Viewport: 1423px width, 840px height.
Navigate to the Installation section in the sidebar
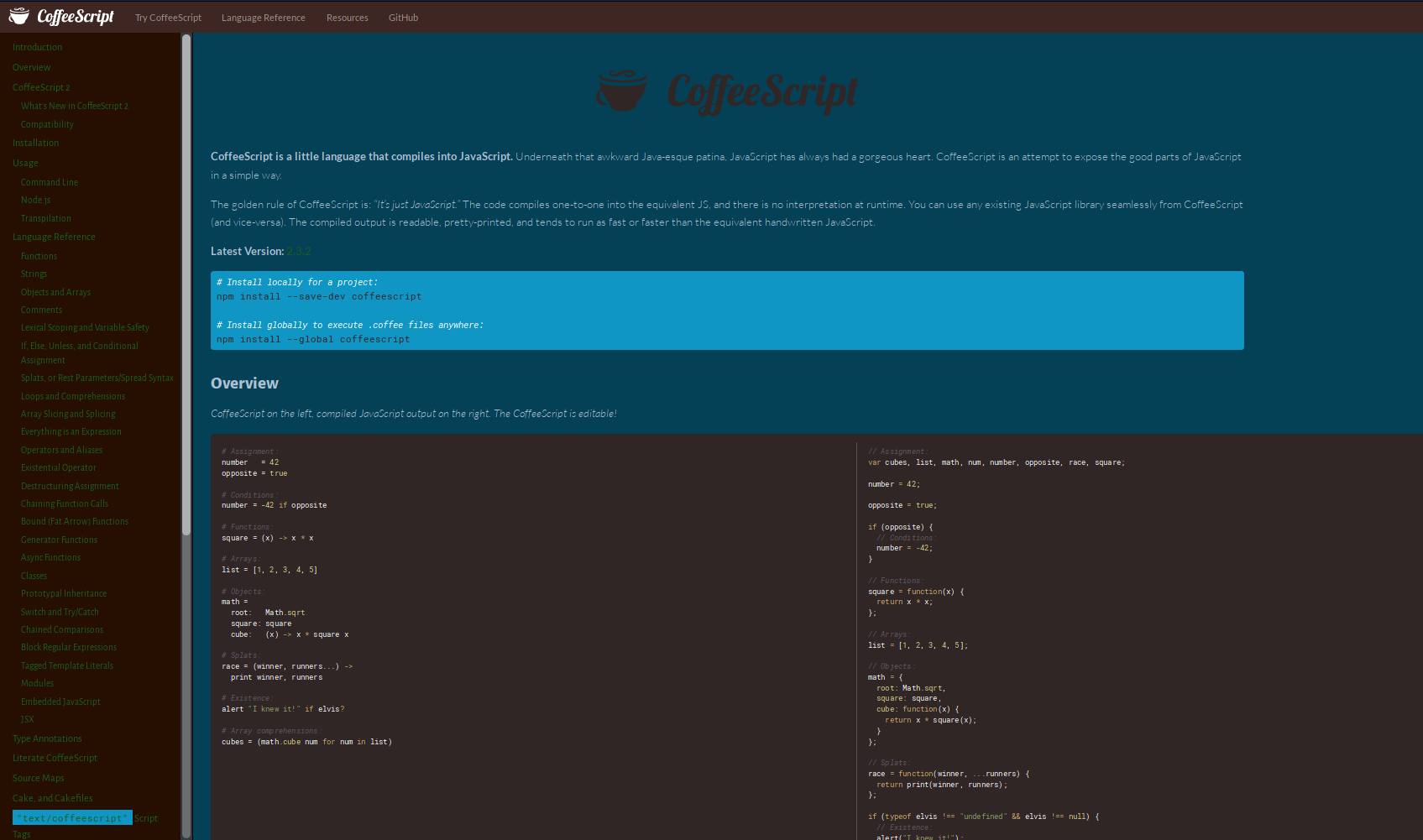click(35, 143)
